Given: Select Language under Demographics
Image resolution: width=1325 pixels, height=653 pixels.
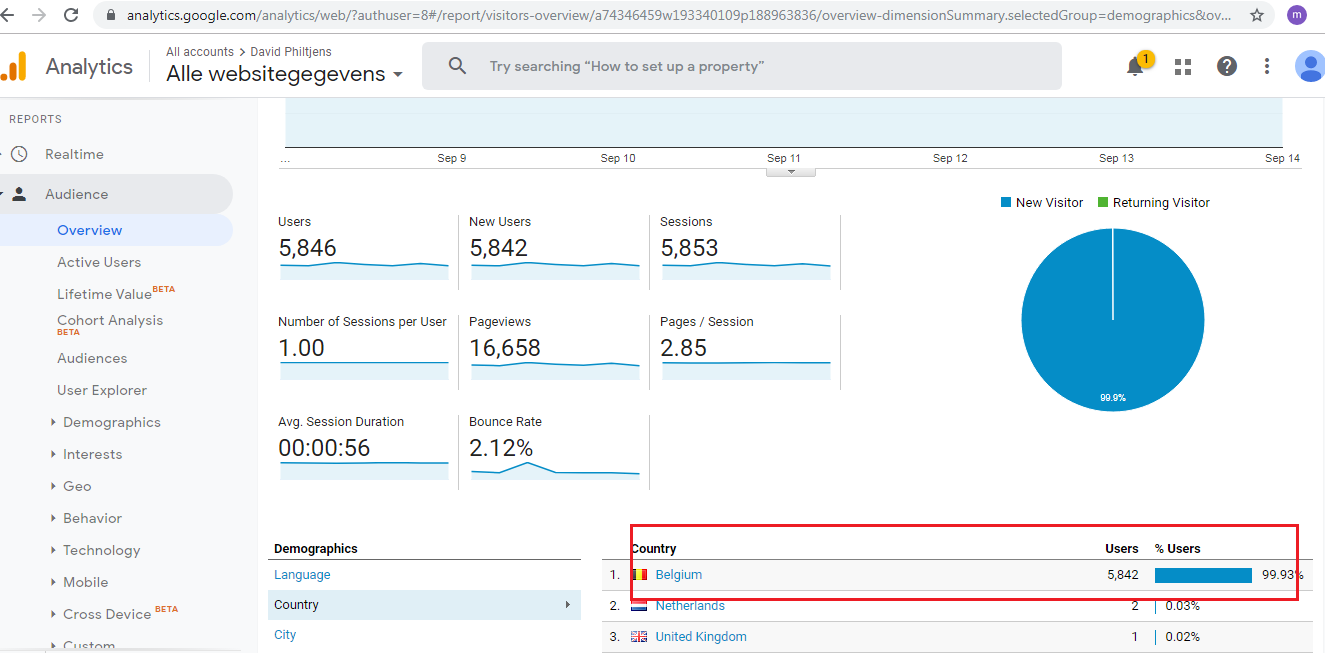Looking at the screenshot, I should pos(302,575).
